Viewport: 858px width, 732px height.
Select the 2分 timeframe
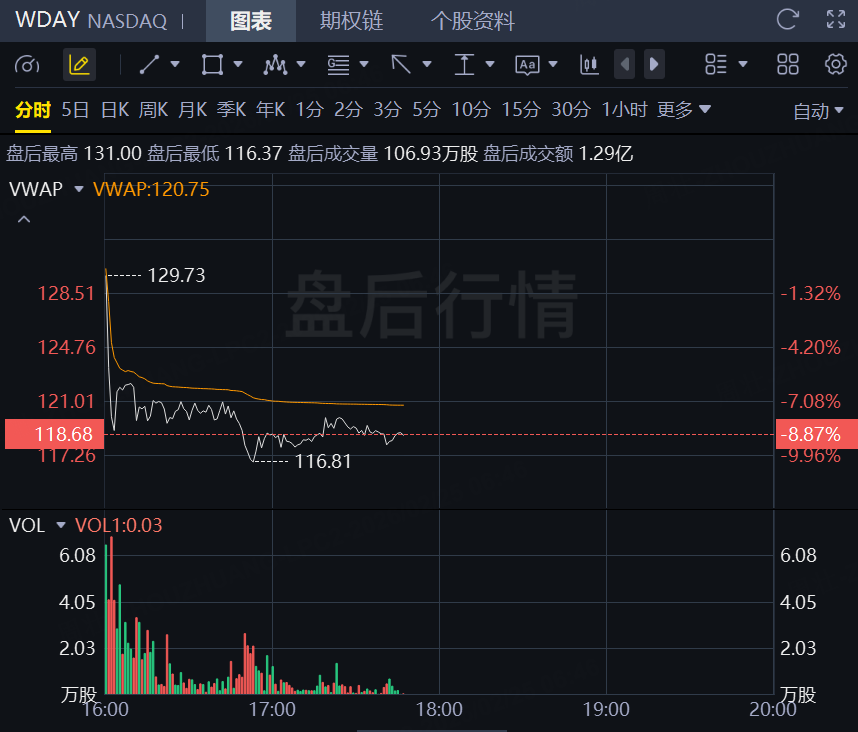tap(349, 110)
